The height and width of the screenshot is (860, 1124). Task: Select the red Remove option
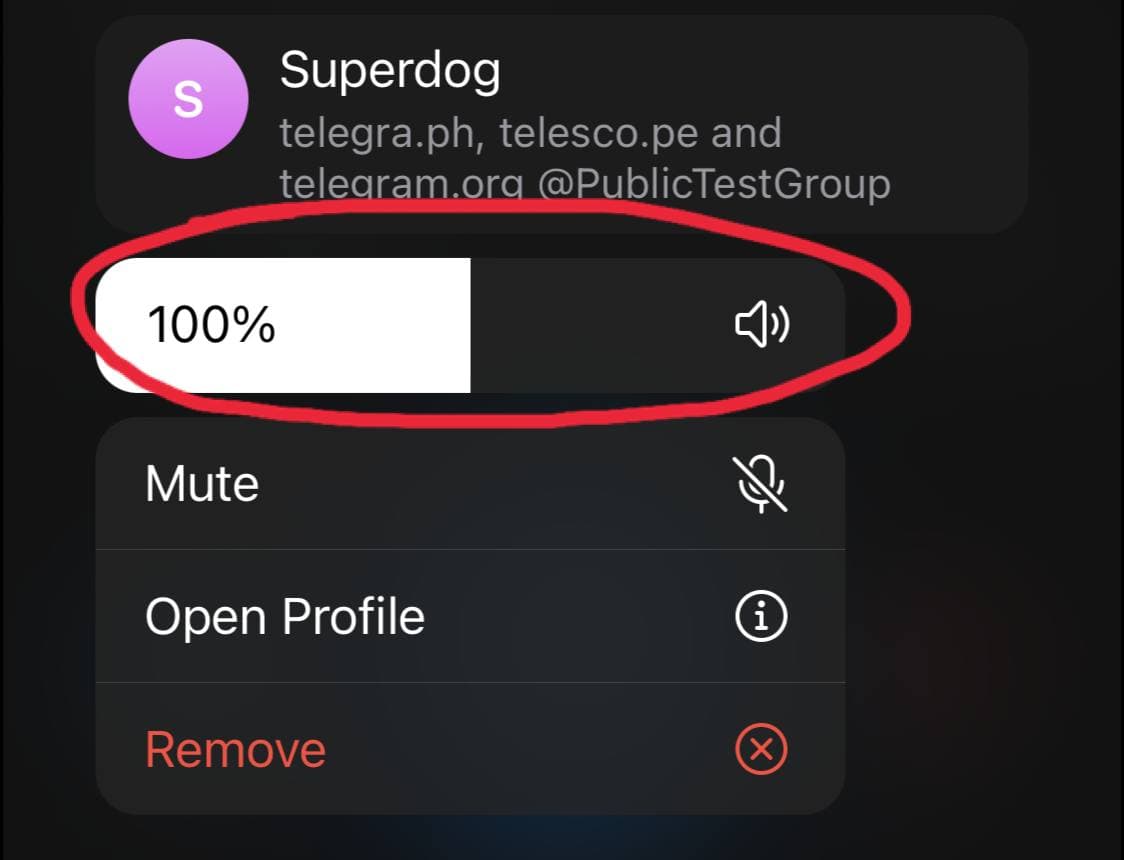point(470,749)
